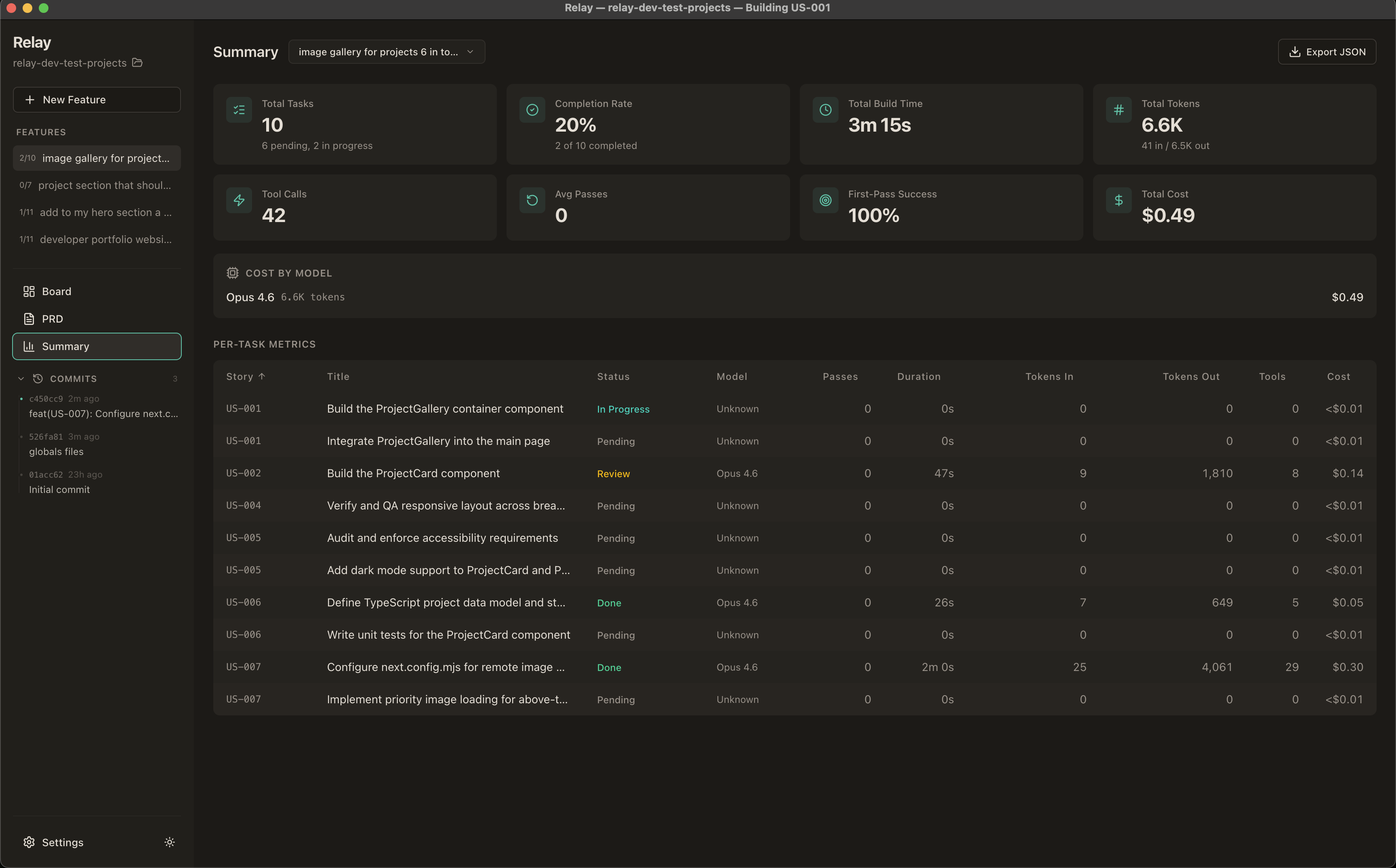Click the Initial commit entry

[x=60, y=489]
